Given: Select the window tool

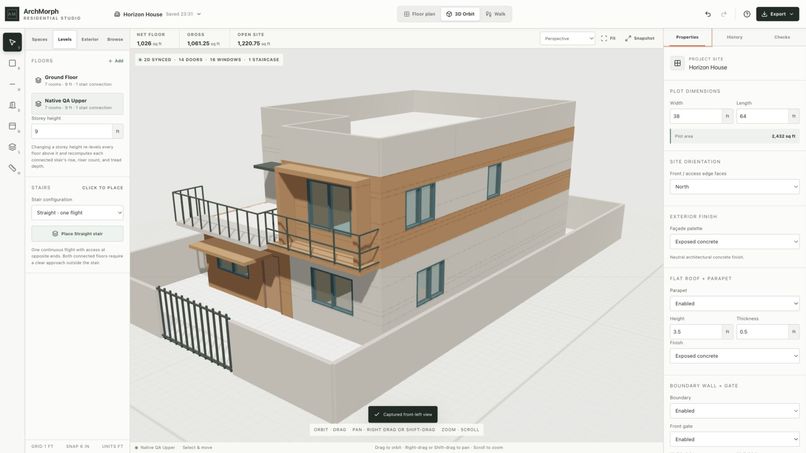Looking at the screenshot, I should pos(12,126).
